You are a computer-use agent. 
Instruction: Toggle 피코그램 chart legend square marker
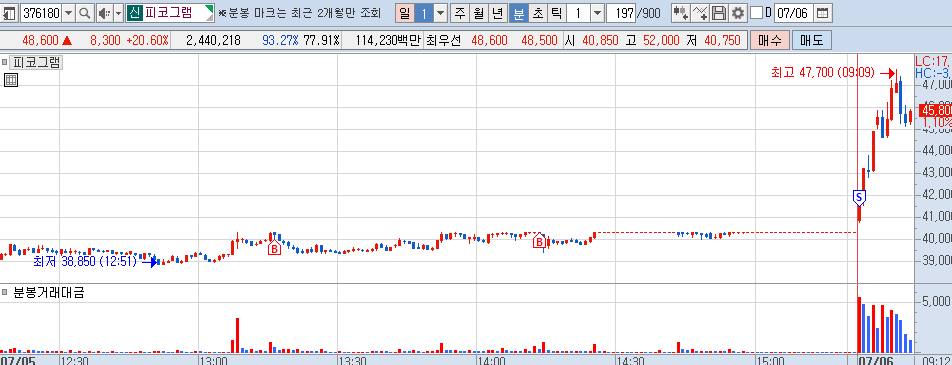[5, 62]
